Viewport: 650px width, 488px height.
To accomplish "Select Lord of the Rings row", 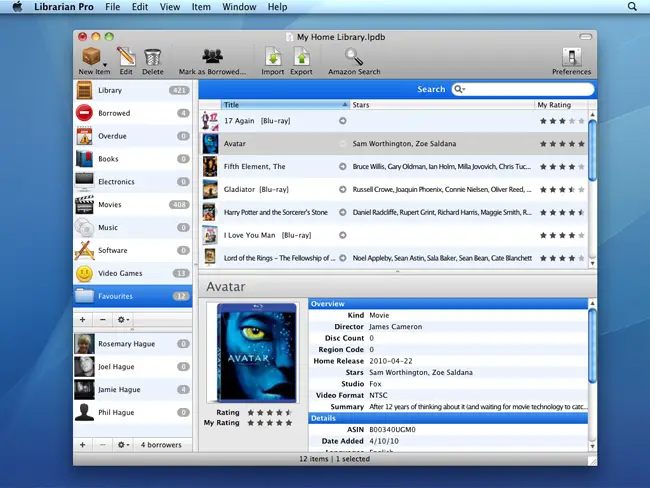I will point(393,258).
